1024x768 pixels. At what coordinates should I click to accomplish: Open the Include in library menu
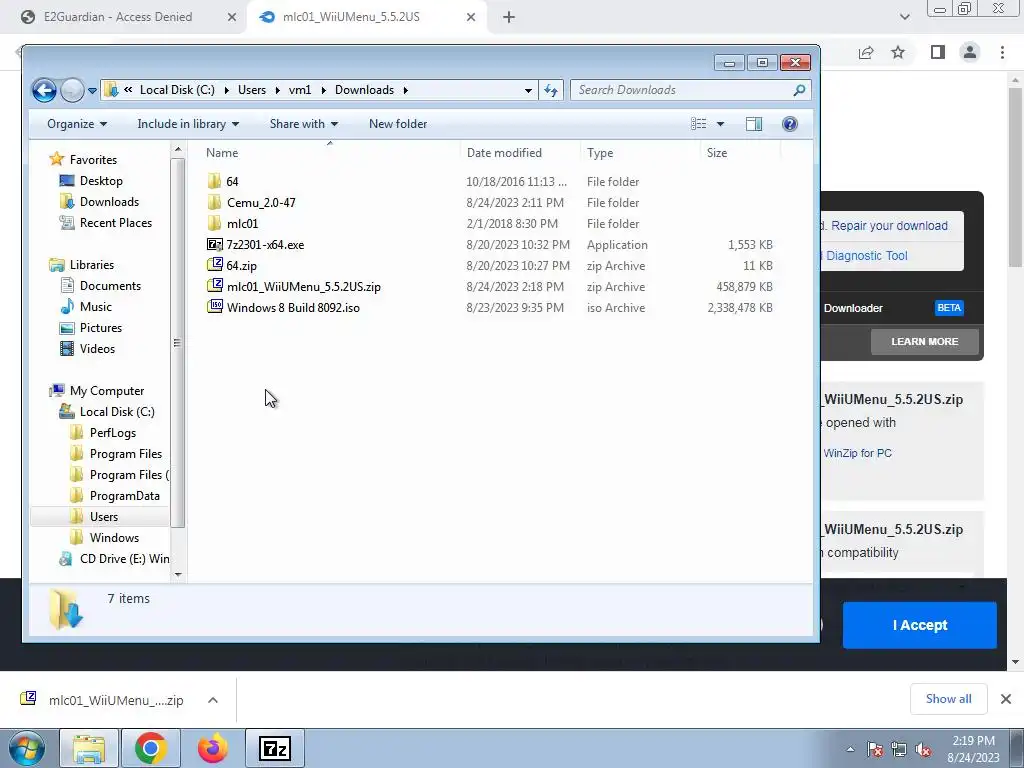(188, 124)
